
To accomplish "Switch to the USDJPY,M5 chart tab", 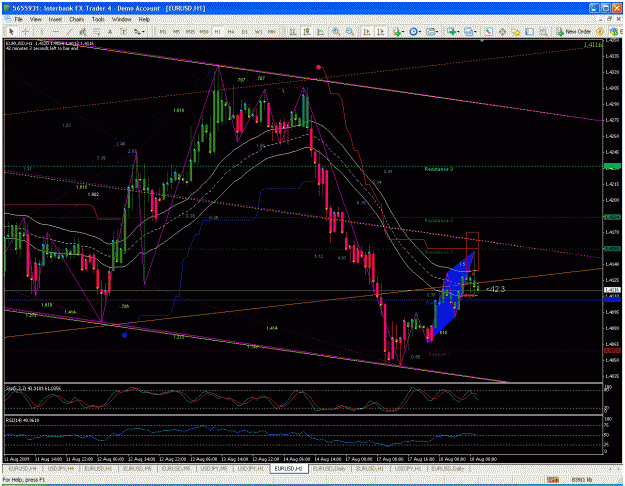I will tap(214, 468).
